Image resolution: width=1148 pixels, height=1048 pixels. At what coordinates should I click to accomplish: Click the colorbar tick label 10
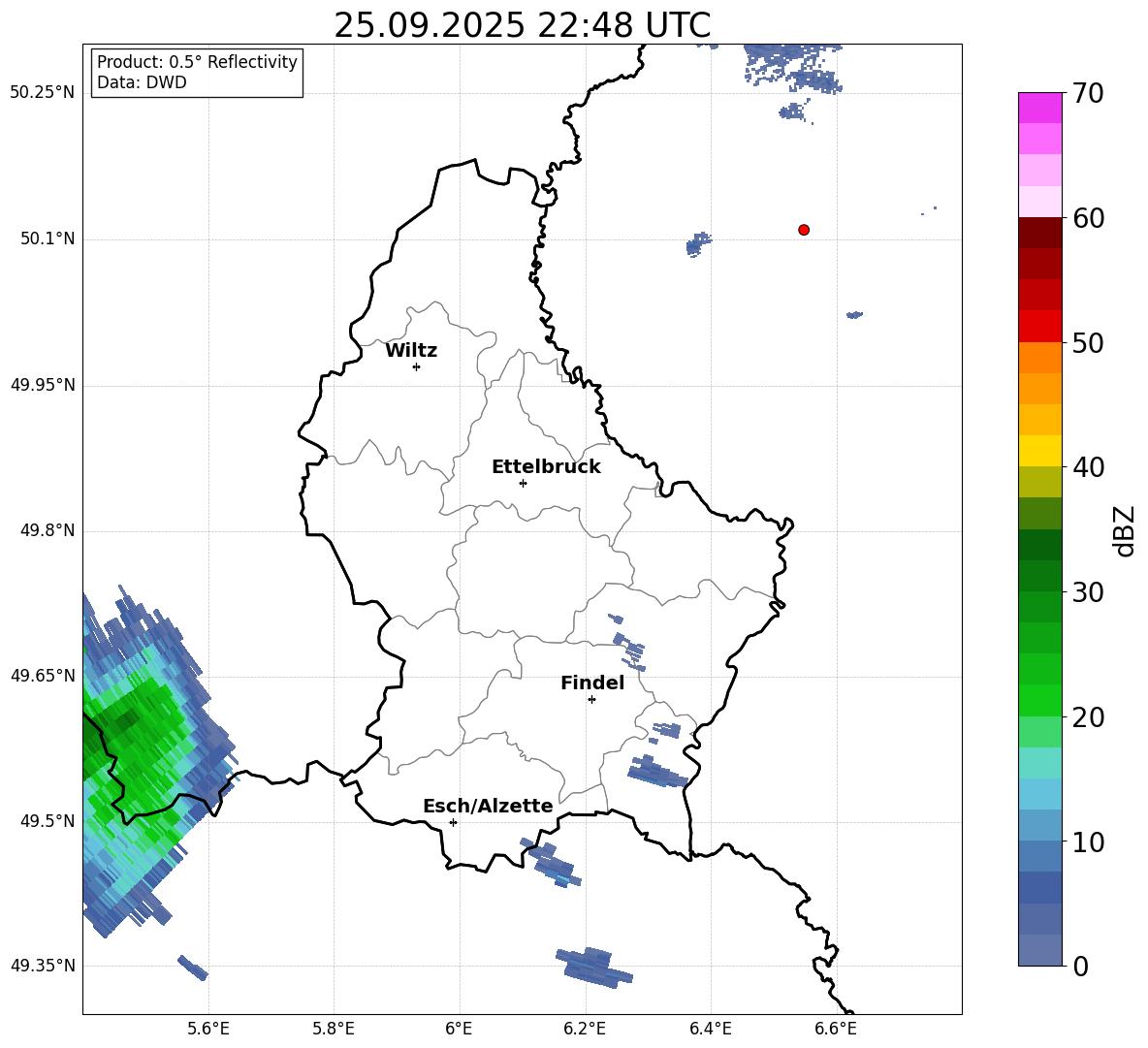[1089, 842]
